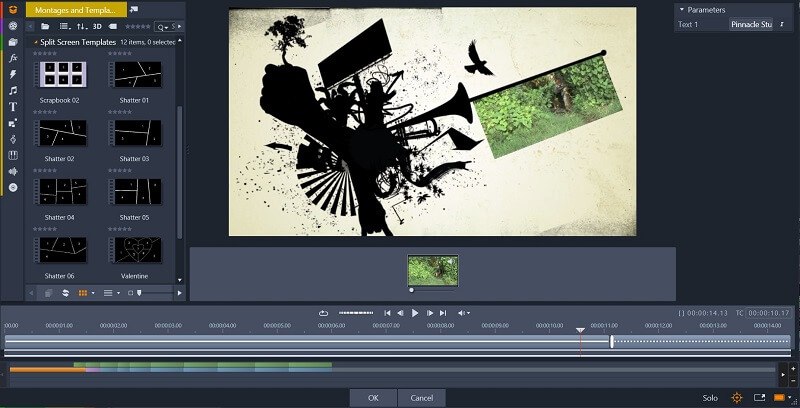Viewport: 800px width, 408px height.
Task: Select the Valentine heart template
Action: click(135, 250)
